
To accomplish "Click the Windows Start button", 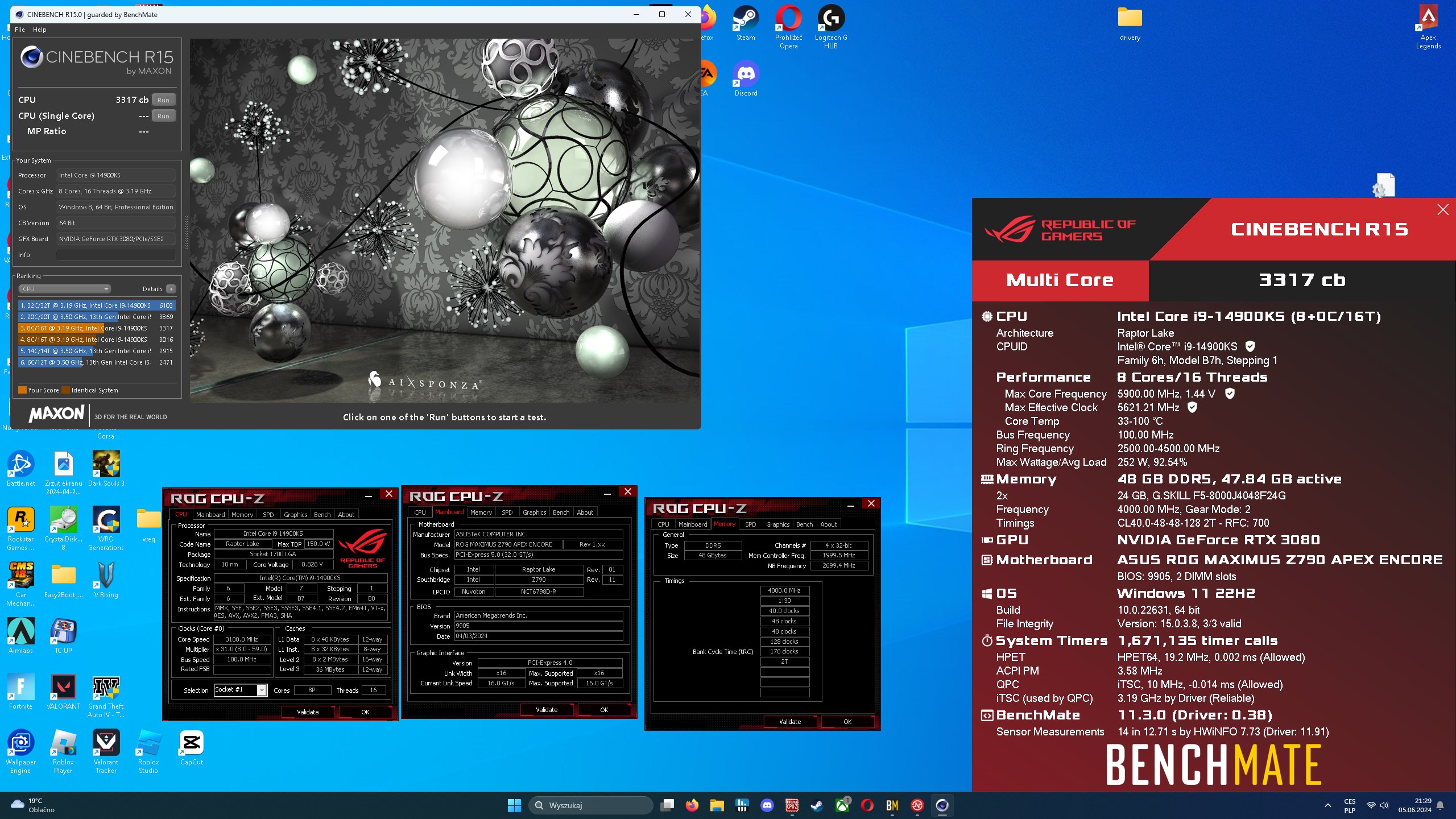I will point(514,805).
